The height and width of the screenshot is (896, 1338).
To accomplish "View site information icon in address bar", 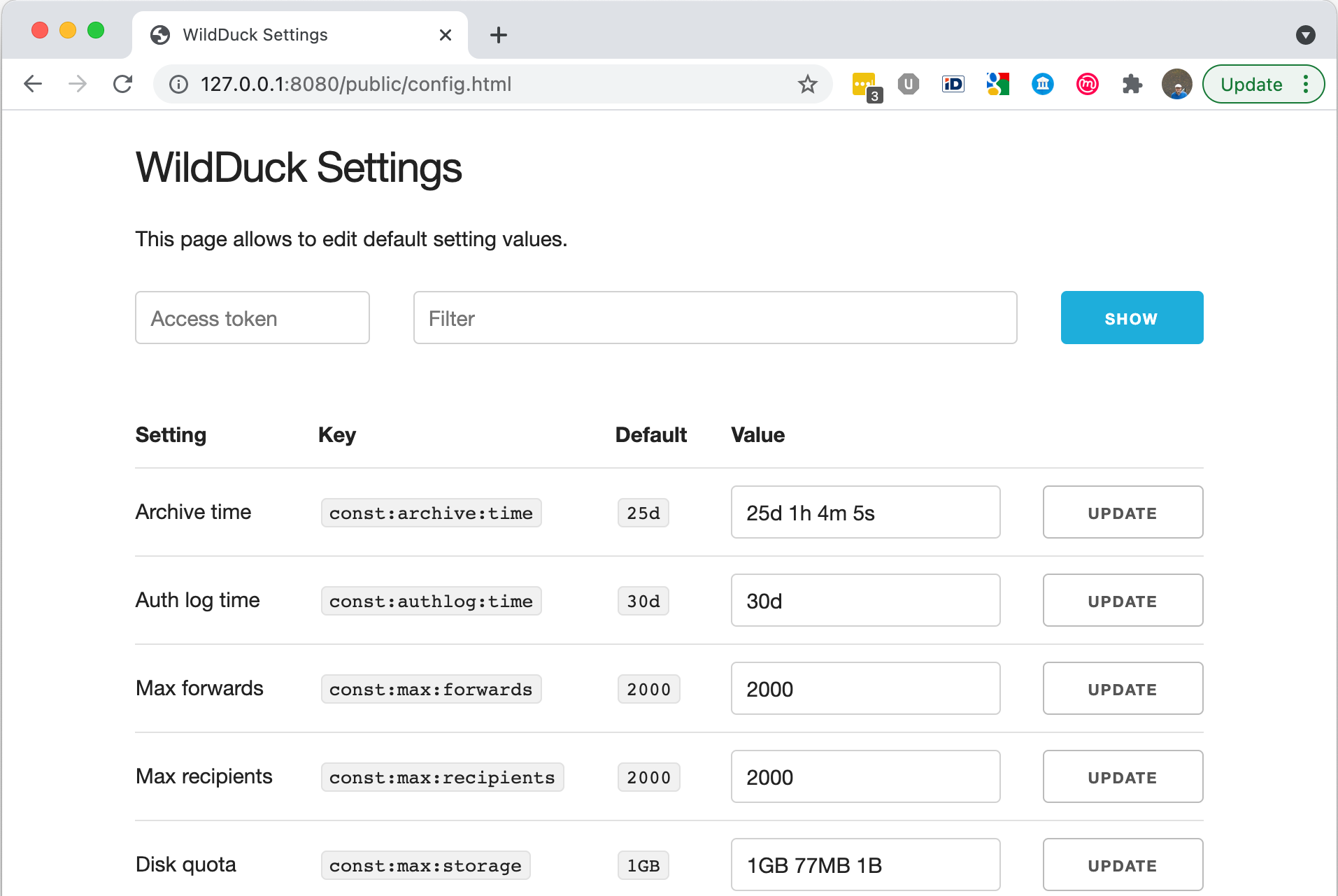I will (x=179, y=85).
